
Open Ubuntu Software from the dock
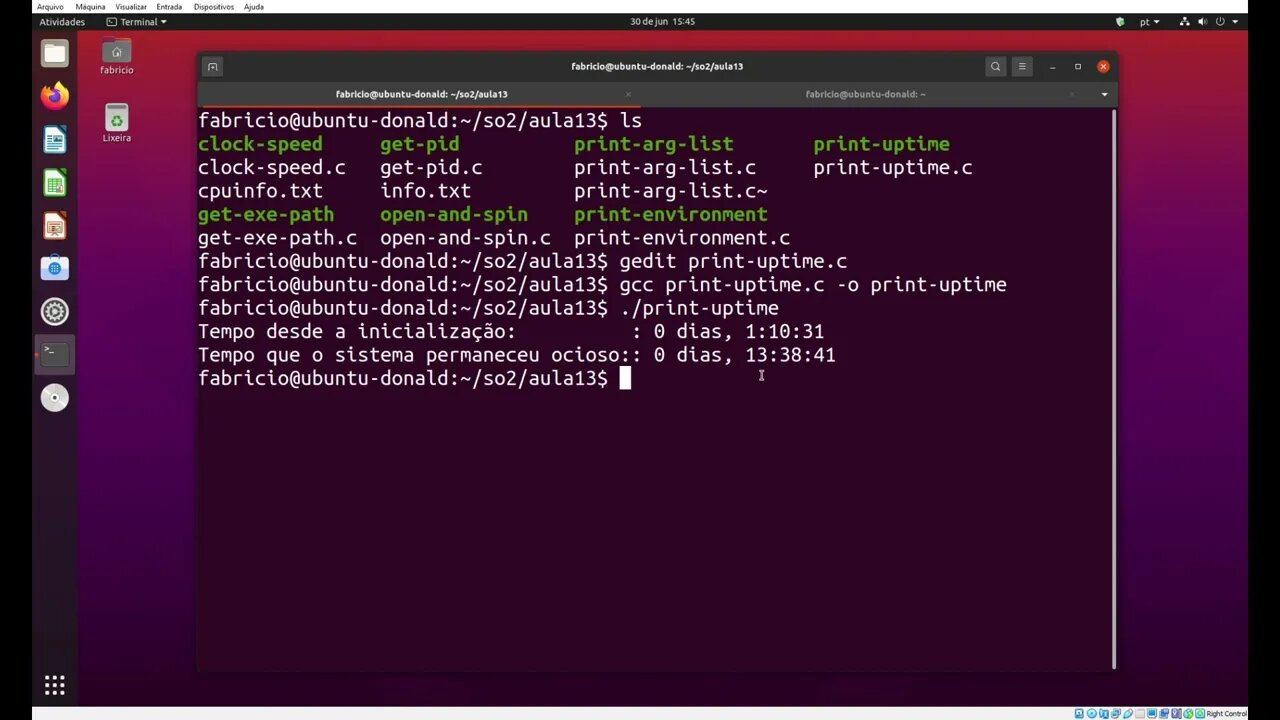tap(55, 268)
